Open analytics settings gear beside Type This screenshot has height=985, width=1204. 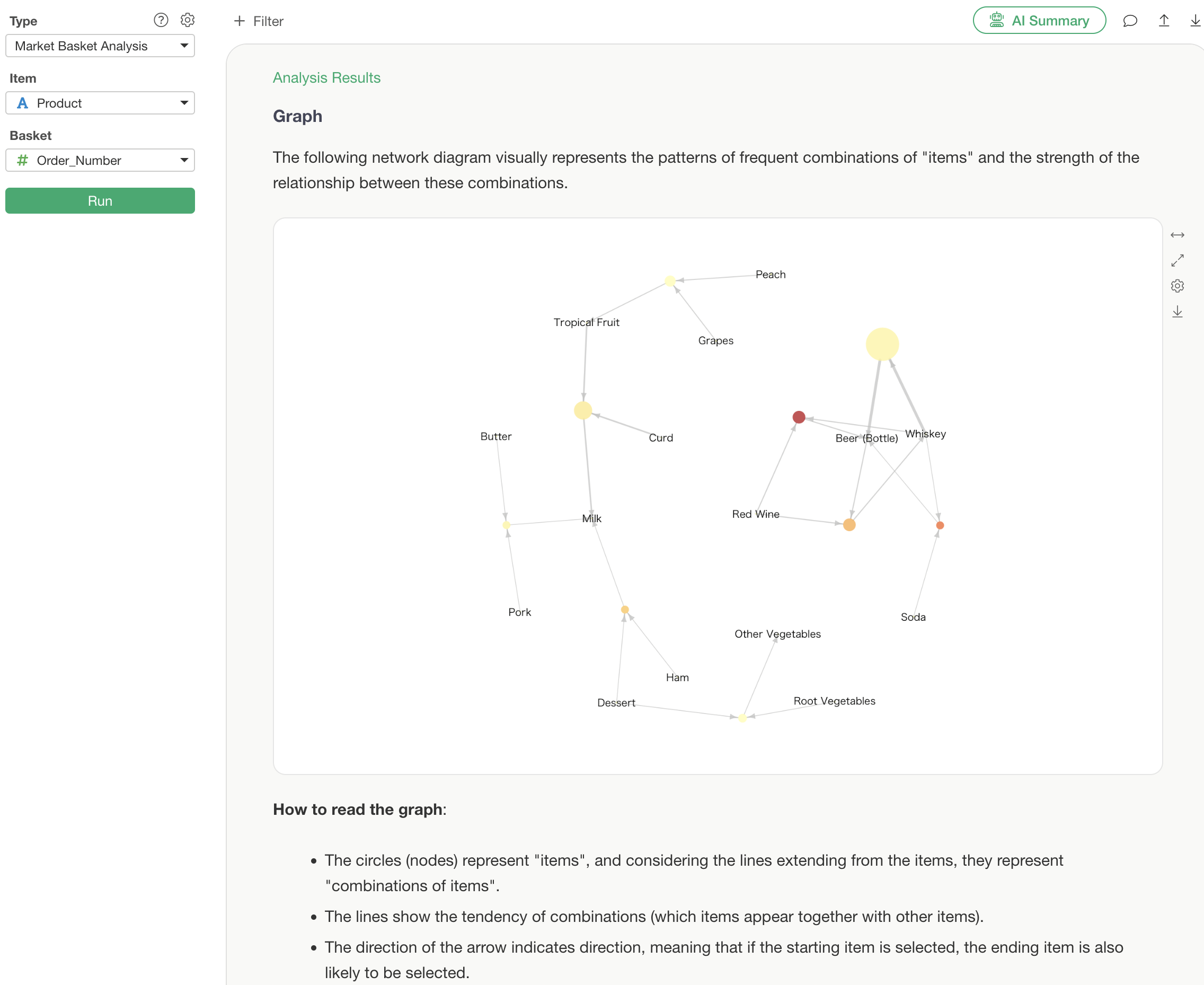pos(187,21)
